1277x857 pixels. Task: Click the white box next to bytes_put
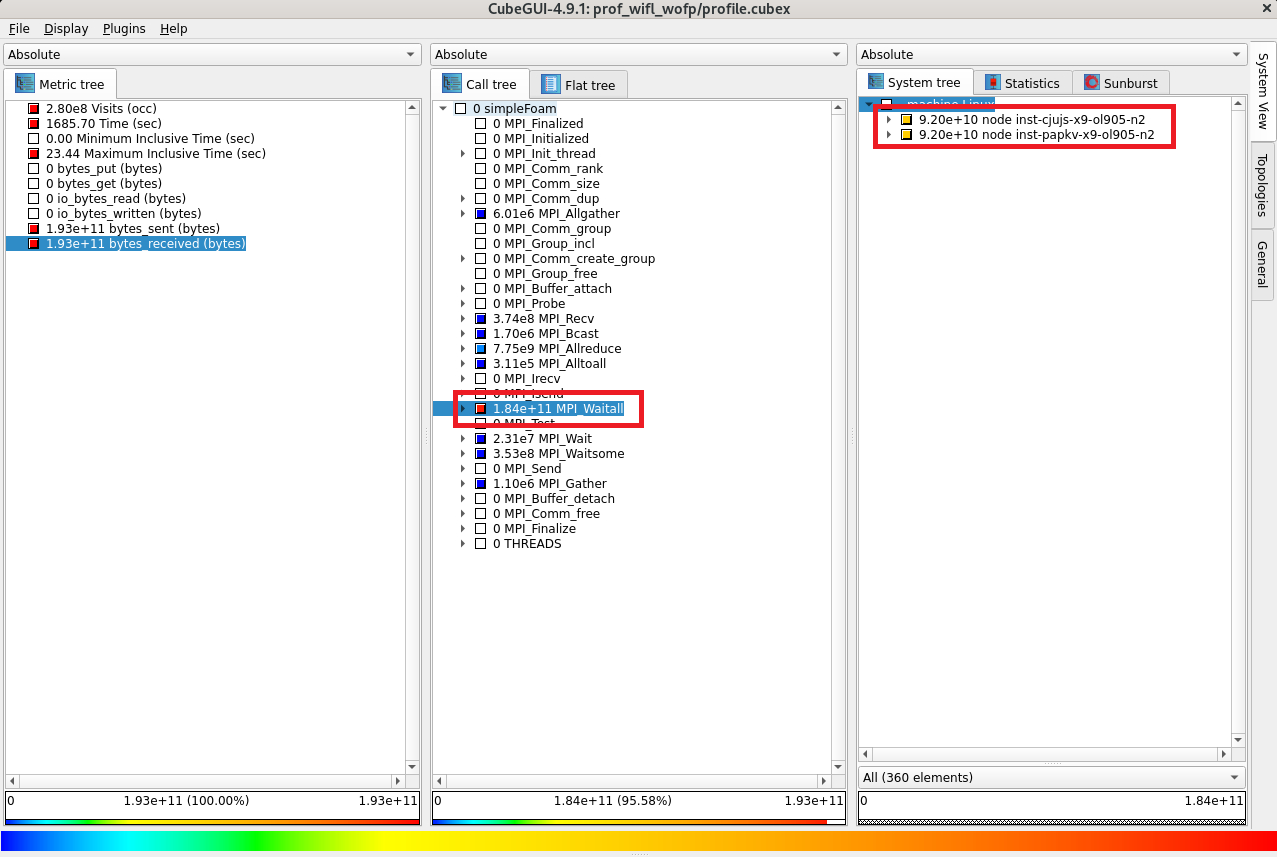tap(33, 169)
